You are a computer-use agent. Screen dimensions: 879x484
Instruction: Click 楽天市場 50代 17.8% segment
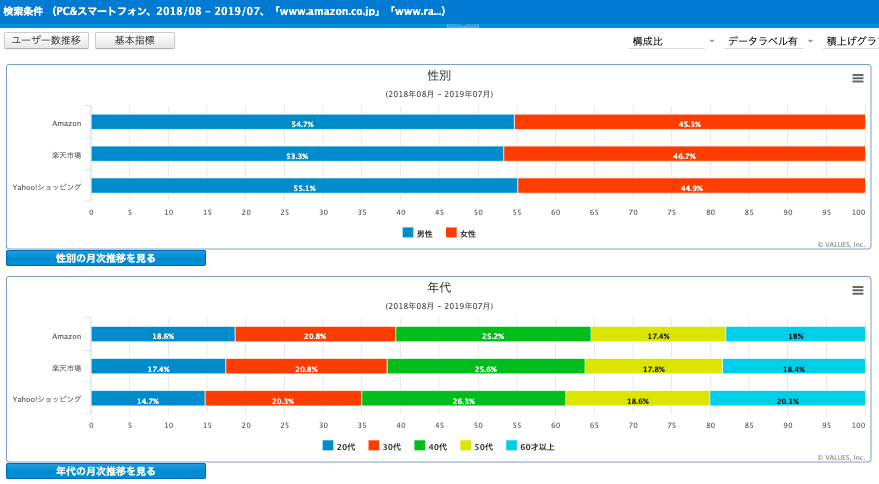pos(654,367)
